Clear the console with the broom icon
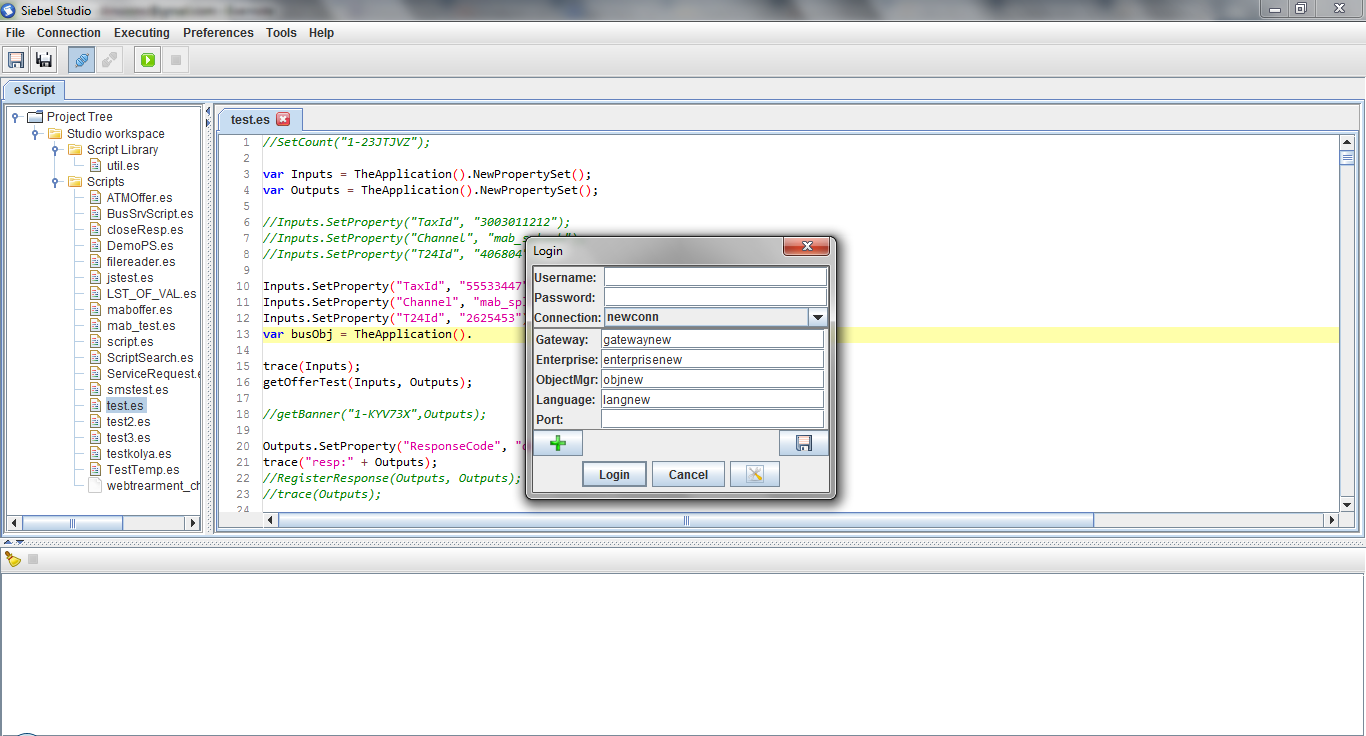1366x736 pixels. (x=13, y=559)
